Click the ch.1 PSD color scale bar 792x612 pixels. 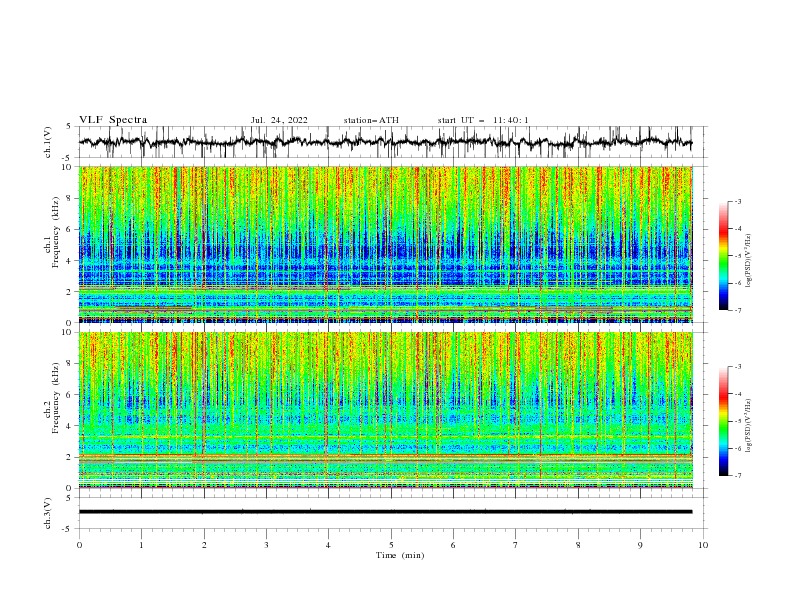pyautogui.click(x=723, y=256)
